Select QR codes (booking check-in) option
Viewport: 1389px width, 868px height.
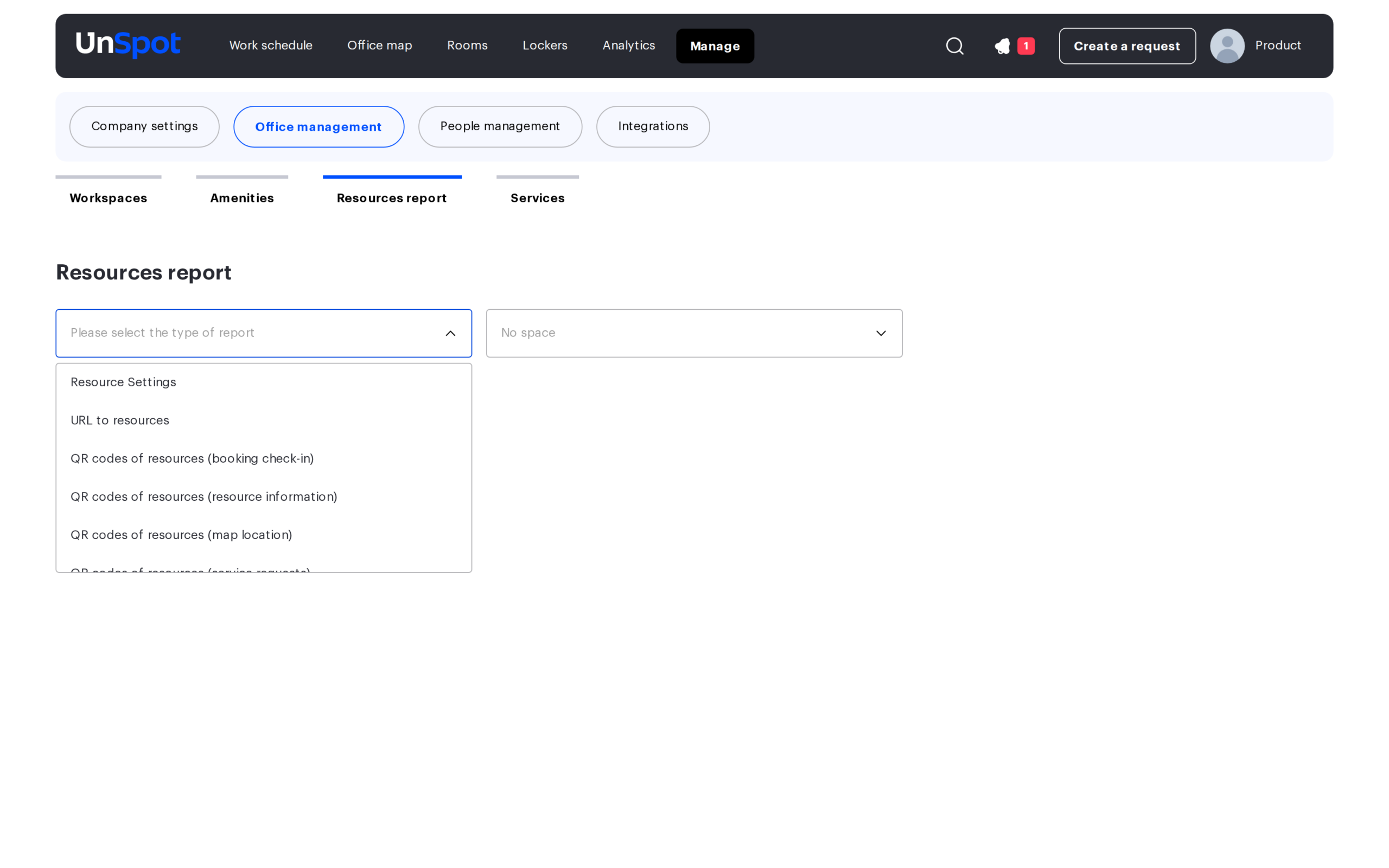pyautogui.click(x=264, y=459)
